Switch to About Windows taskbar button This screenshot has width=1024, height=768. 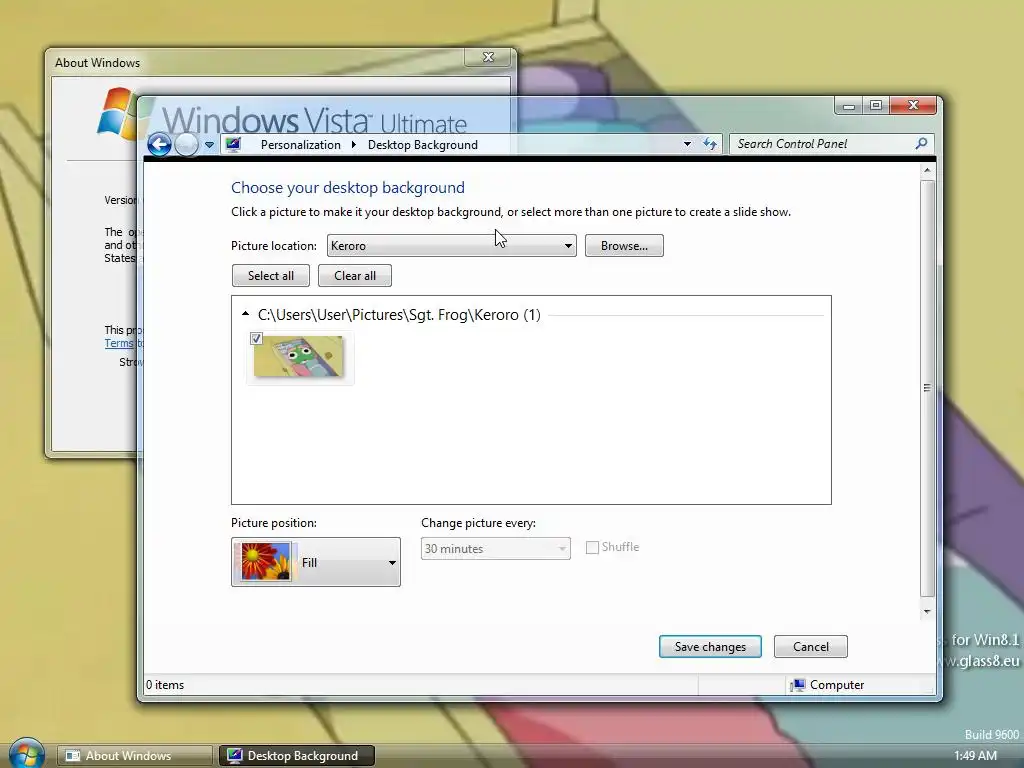click(x=134, y=756)
